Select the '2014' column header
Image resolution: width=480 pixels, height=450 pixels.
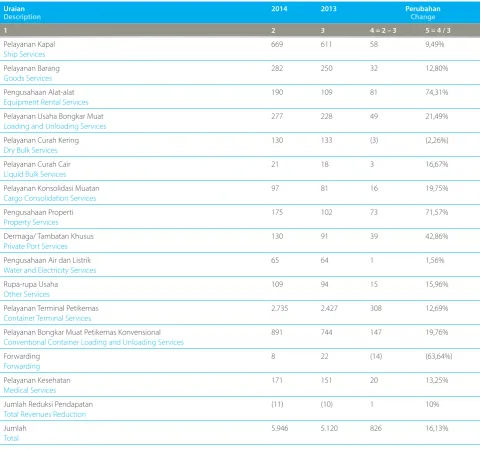(279, 9)
